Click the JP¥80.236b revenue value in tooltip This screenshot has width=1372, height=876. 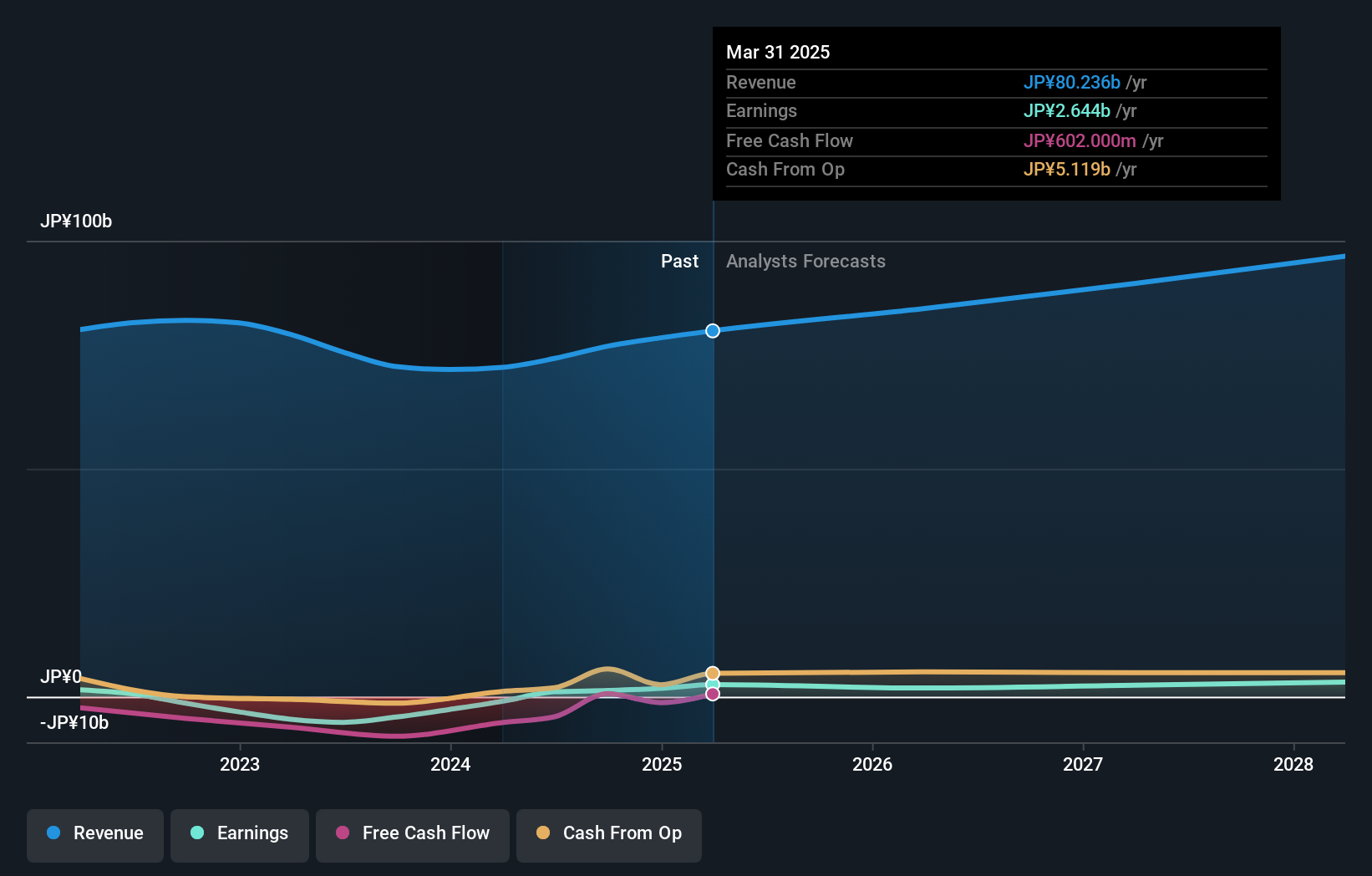click(x=1072, y=83)
